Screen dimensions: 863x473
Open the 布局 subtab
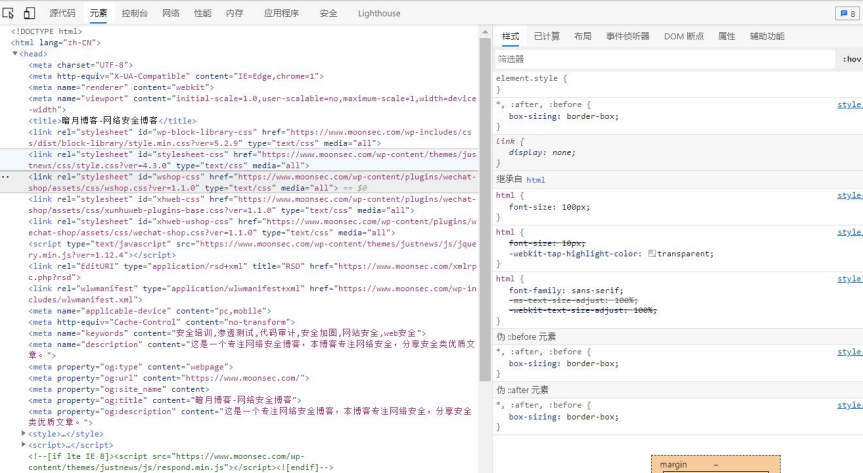[x=583, y=36]
